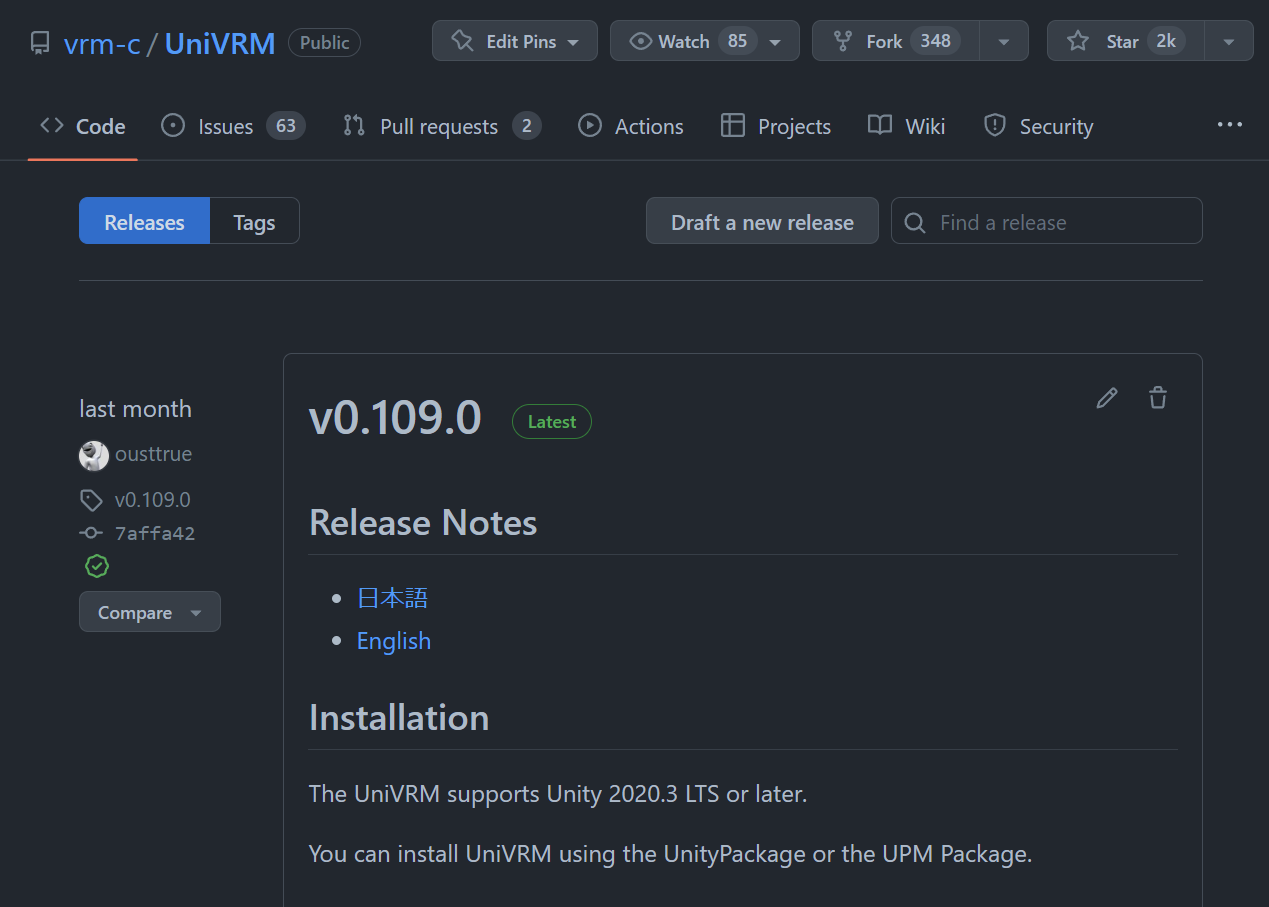Open the Issues tab
Viewport: 1269px width, 907px height.
click(x=233, y=126)
